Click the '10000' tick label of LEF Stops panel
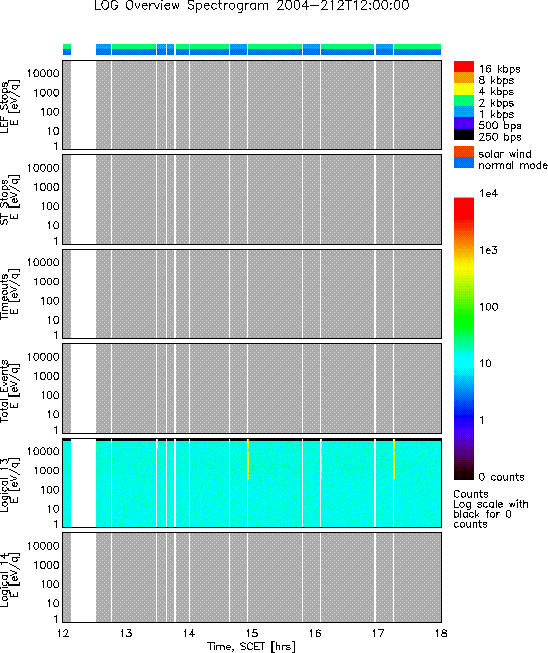The image size is (548, 653). 43,73
